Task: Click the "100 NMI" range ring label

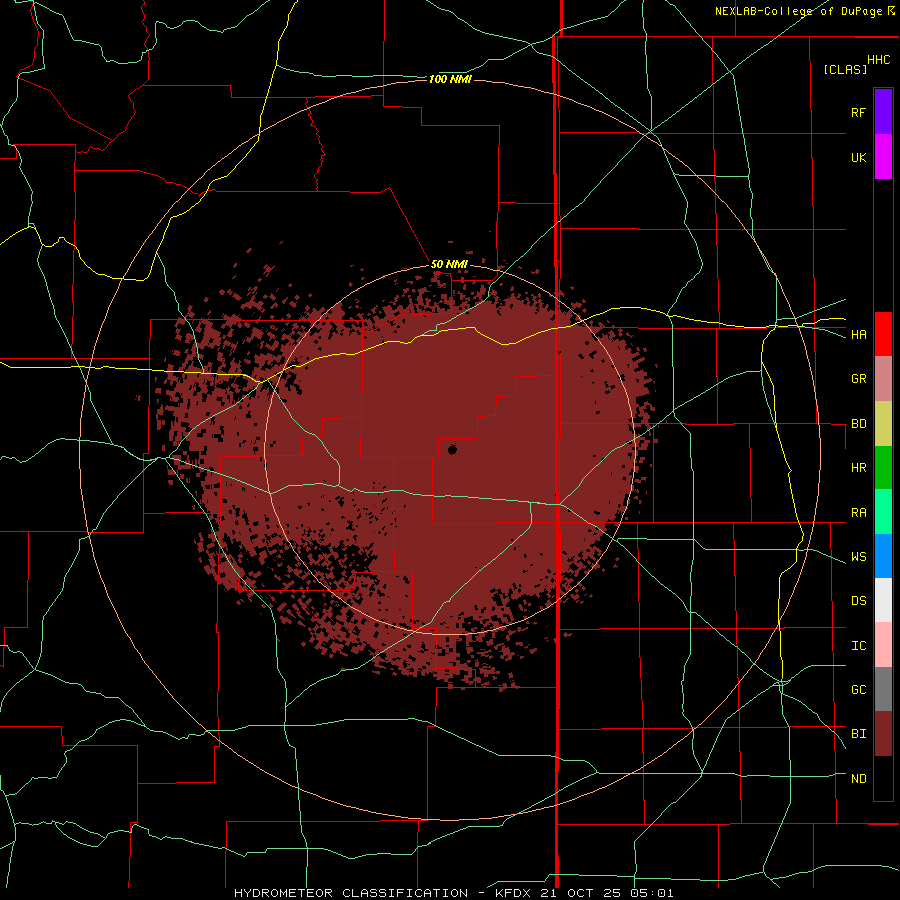Action: [450, 79]
